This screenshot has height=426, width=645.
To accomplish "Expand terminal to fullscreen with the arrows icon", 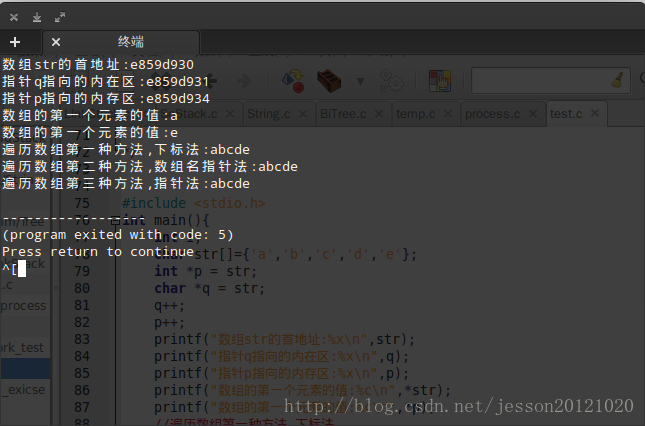I will coord(60,17).
